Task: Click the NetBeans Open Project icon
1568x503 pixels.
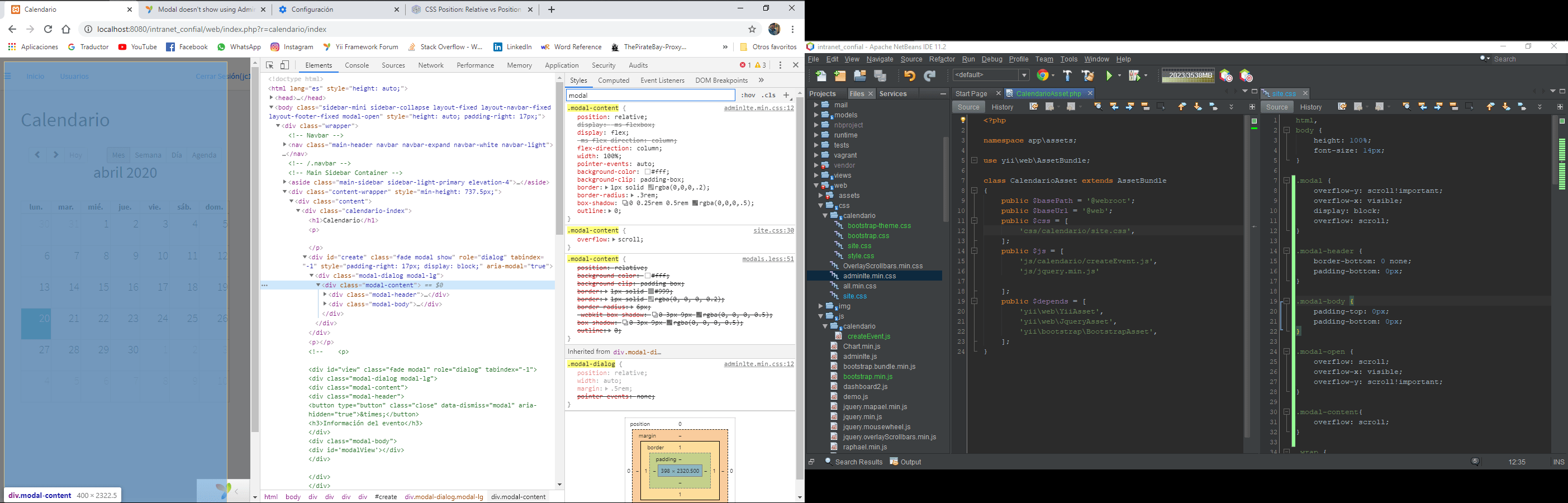Action: pyautogui.click(x=860, y=75)
